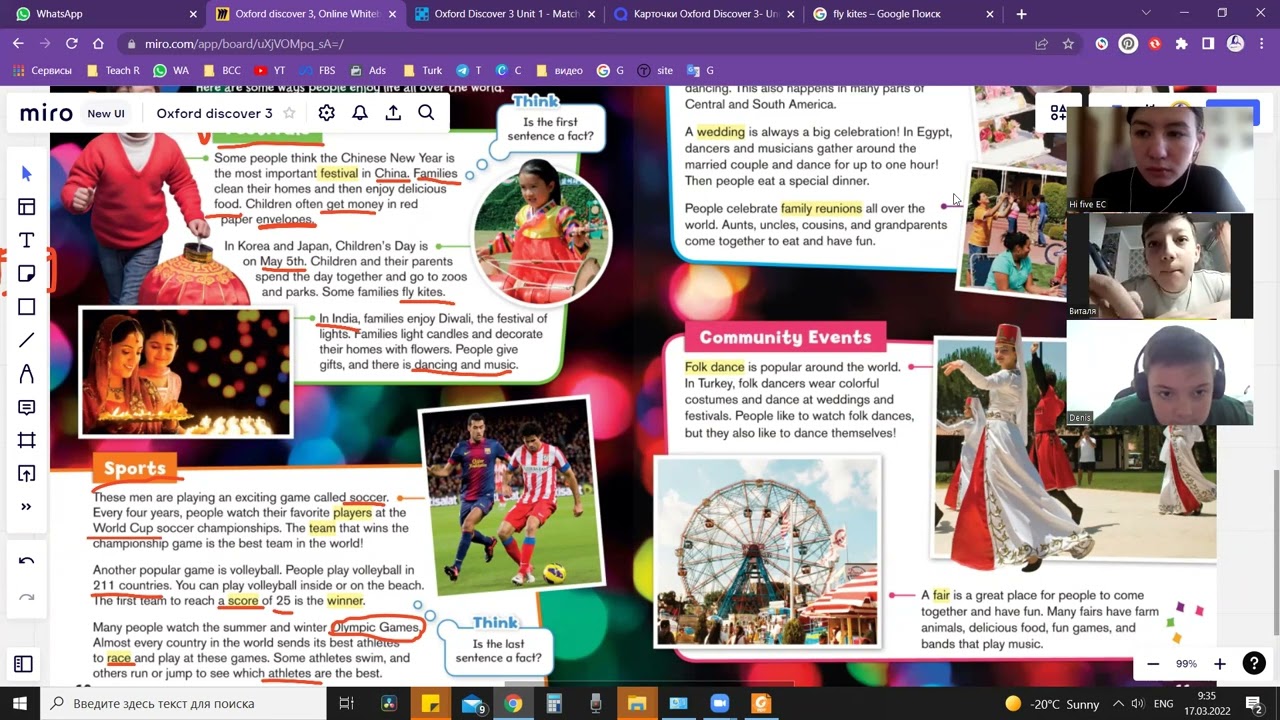Select the Comment tool
This screenshot has height=720, width=1280.
pos(27,407)
